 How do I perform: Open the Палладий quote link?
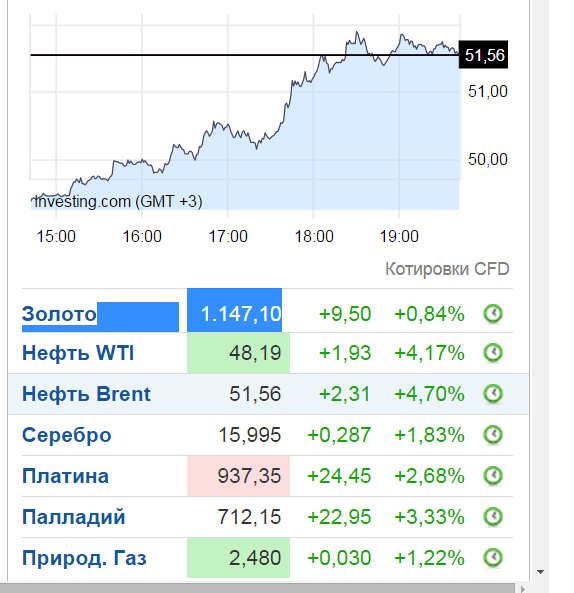pos(73,517)
